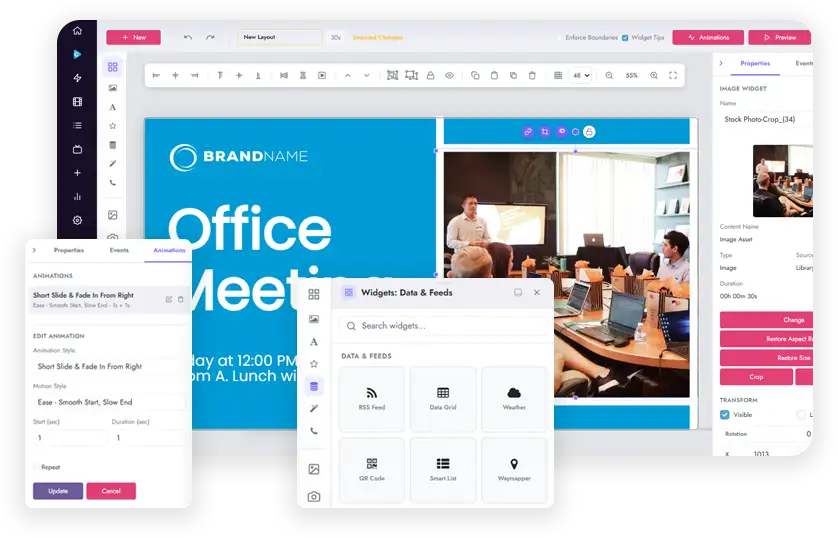Click the New button
838x538 pixels.
(x=134, y=37)
